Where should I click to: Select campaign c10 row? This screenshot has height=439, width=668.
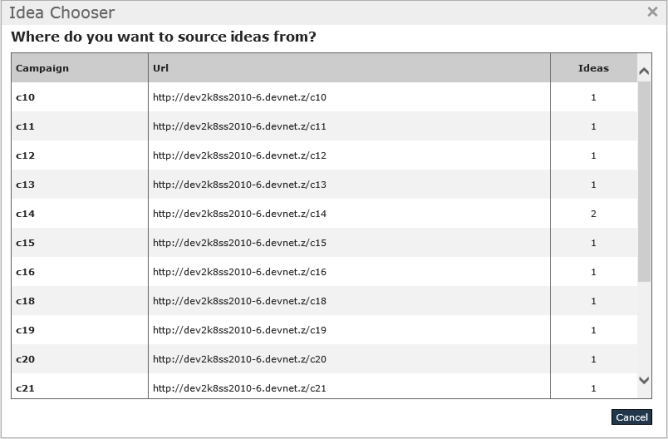click(x=24, y=98)
